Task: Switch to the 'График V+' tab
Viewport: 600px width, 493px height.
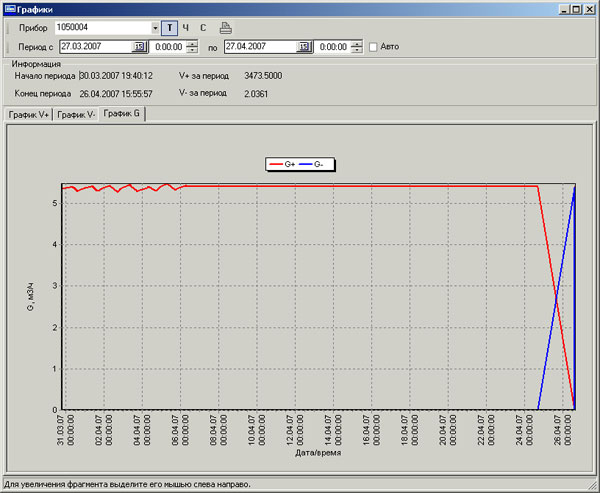Action: [x=28, y=115]
